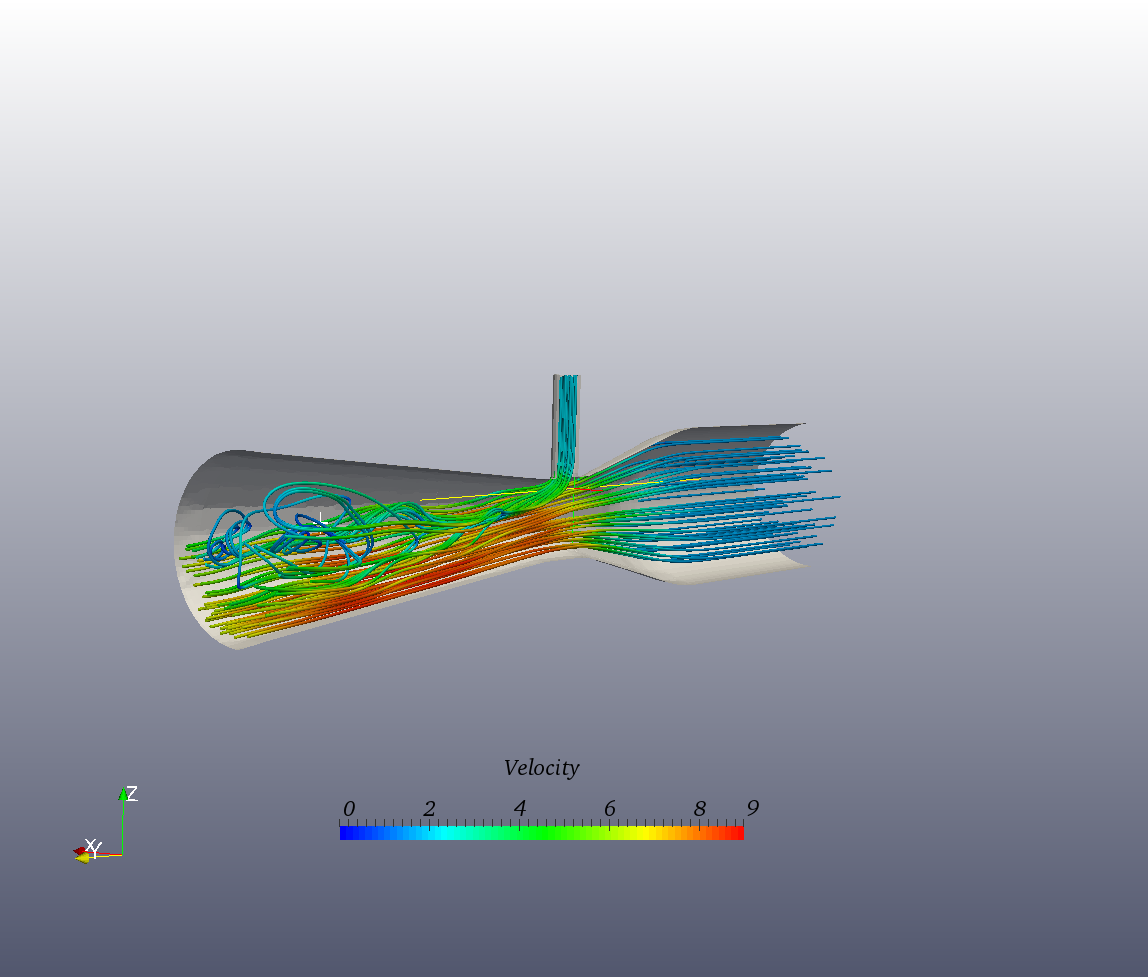1148x977 pixels.
Task: Click the velocity color bar
Action: point(542,833)
